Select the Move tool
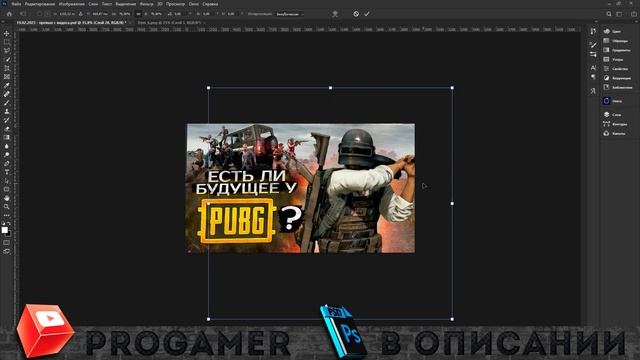 pos(7,33)
